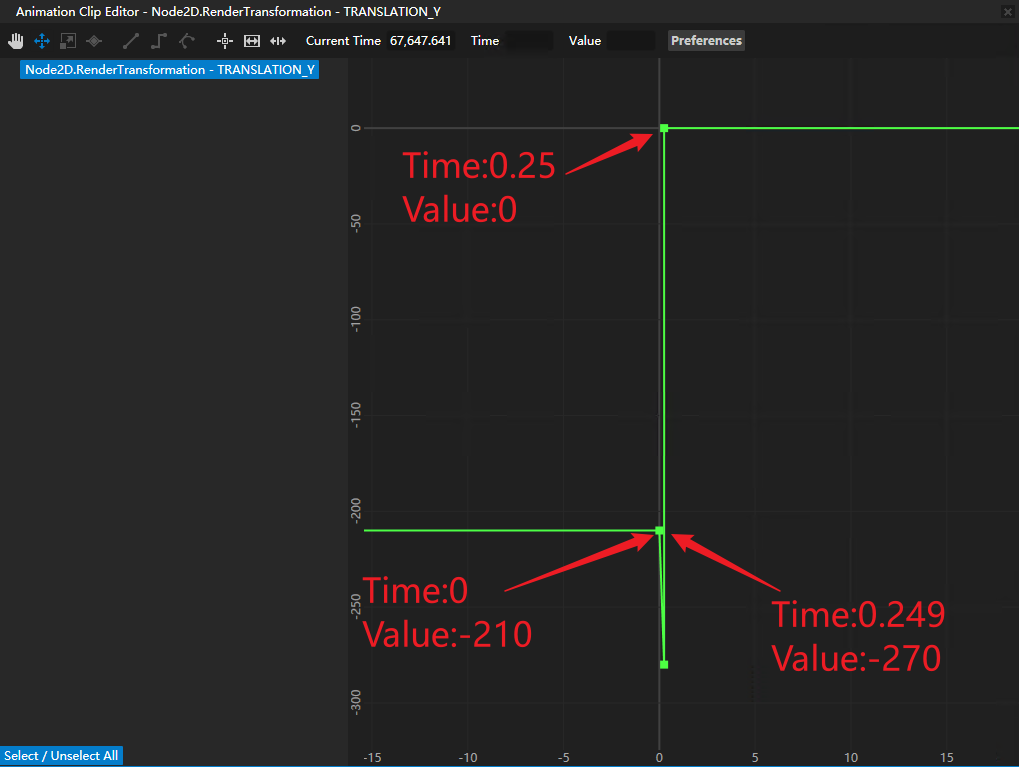Click into the Time input box
The width and height of the screenshot is (1019, 767).
529,40
